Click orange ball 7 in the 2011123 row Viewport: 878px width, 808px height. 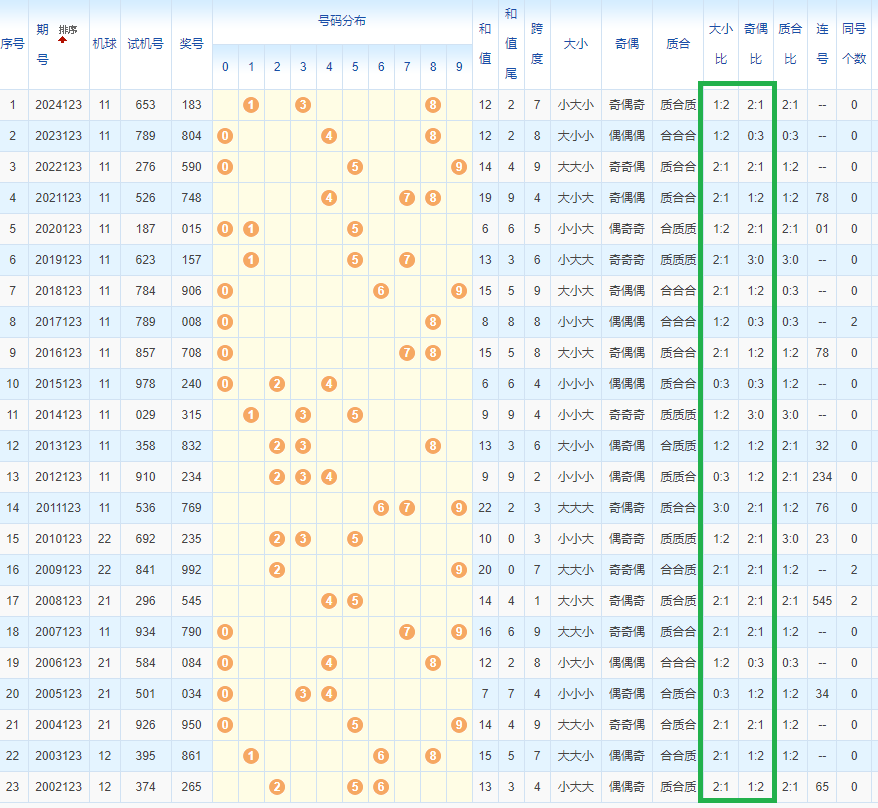coord(407,508)
